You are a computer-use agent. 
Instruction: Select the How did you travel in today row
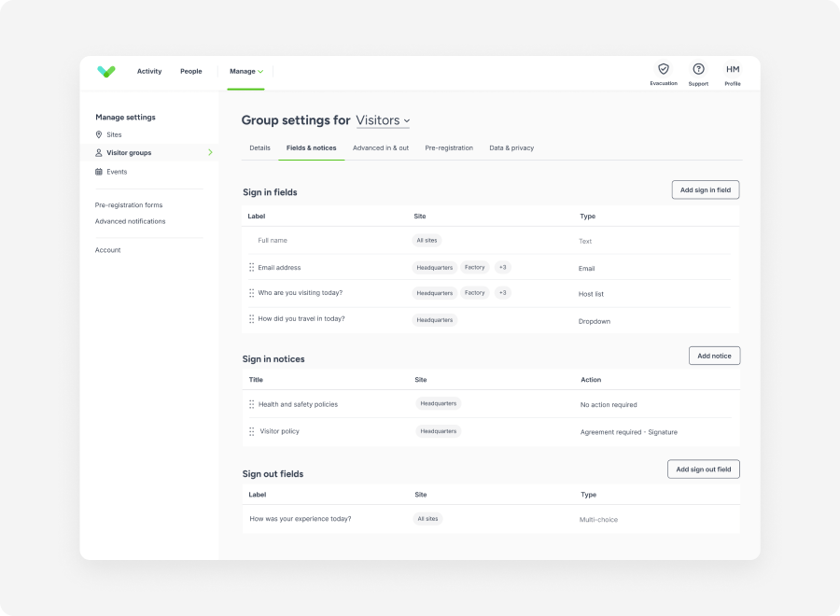[301, 319]
